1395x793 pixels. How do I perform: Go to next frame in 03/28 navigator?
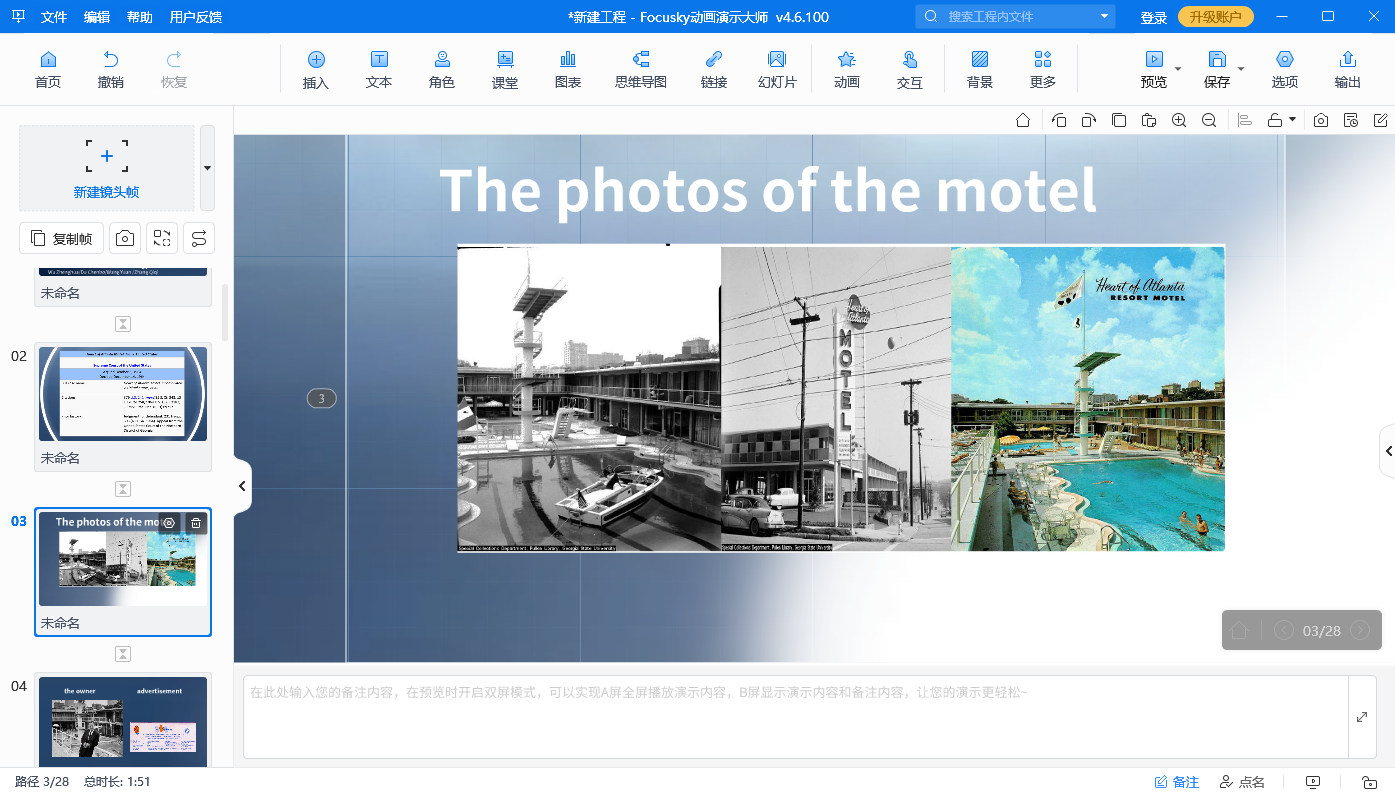(x=1360, y=630)
